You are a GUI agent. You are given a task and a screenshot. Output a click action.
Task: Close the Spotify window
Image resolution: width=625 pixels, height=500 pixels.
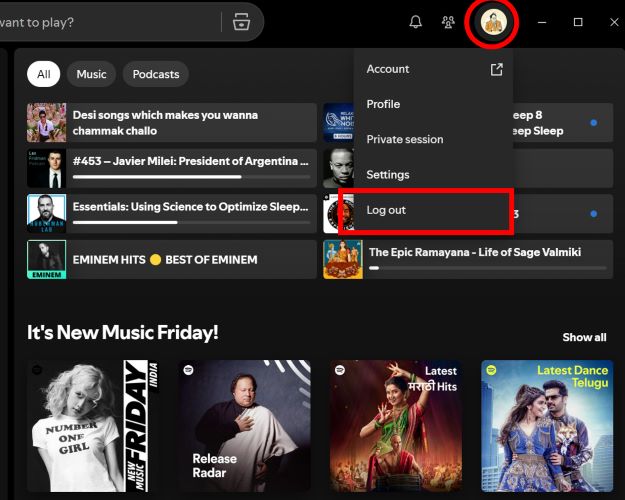tap(614, 22)
